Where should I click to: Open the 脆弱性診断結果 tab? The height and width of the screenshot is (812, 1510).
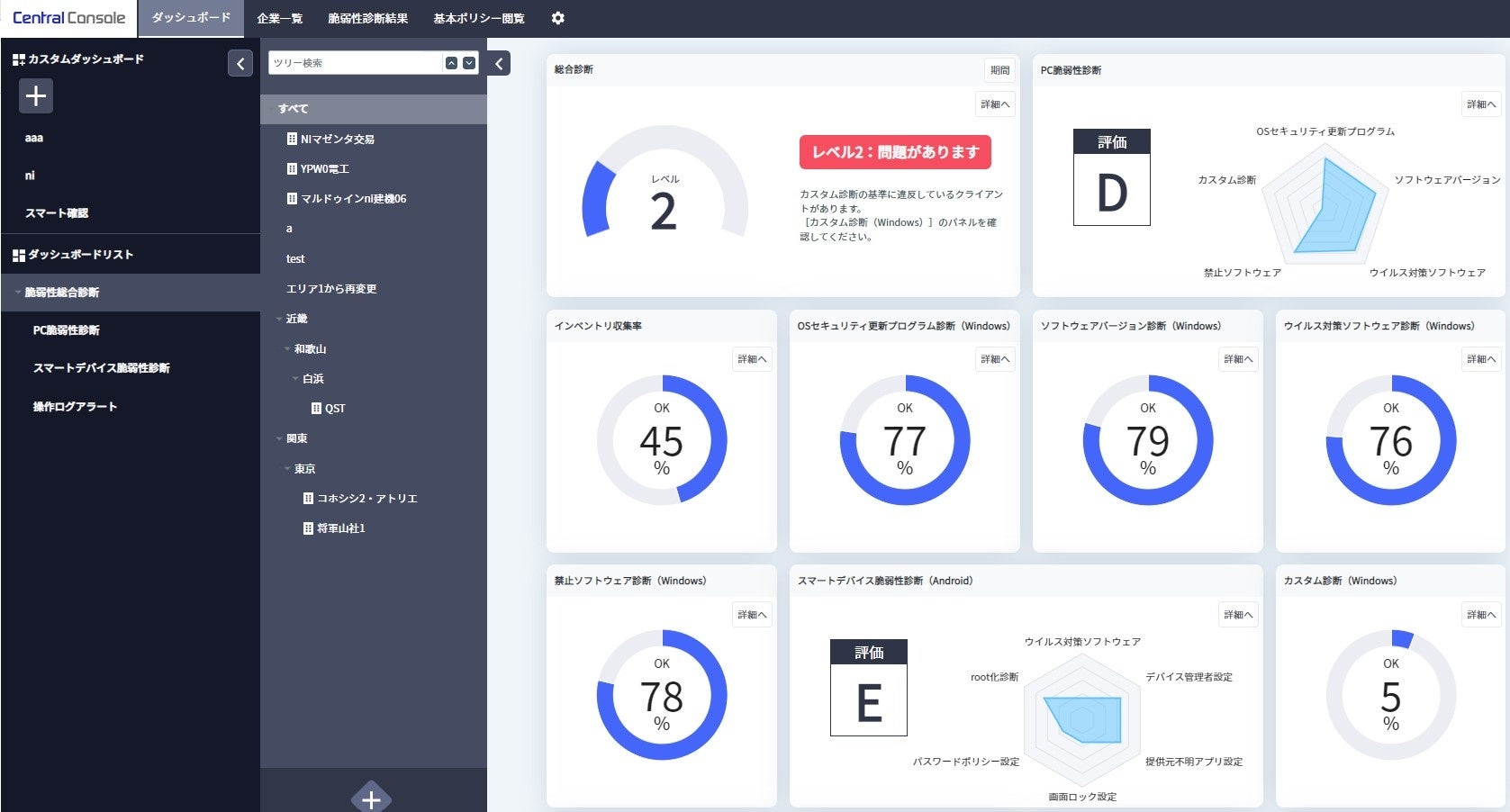pyautogui.click(x=367, y=18)
